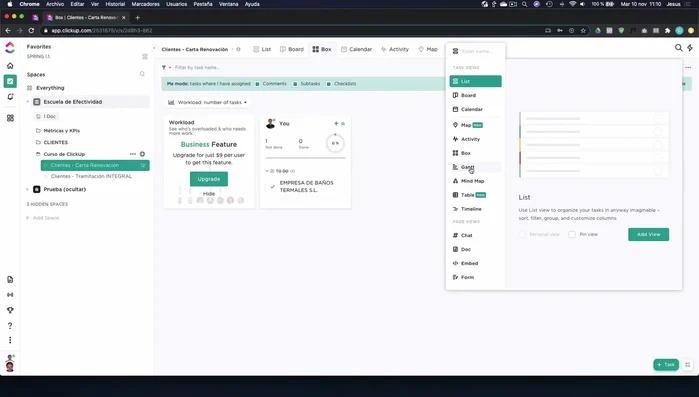Screen dimensions: 699x397
Task: Open the Pulse icon in left rail
Action: 10,295
